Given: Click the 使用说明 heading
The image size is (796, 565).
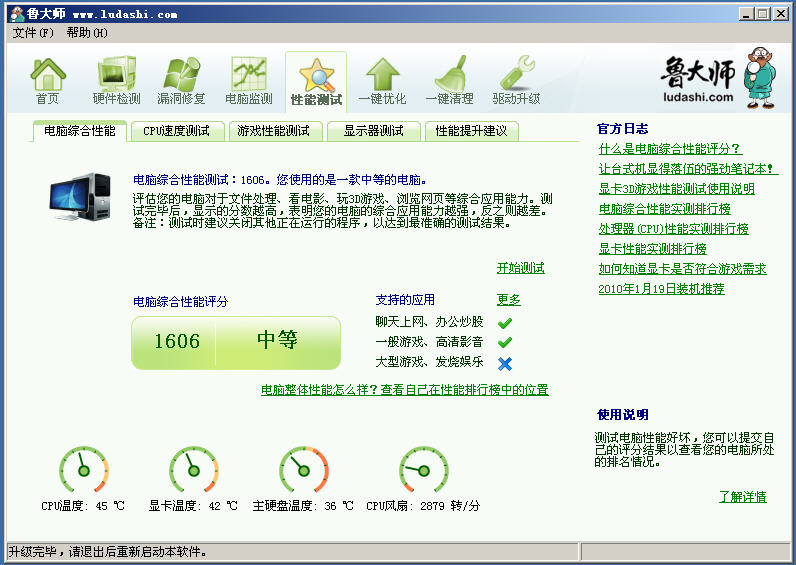Looking at the screenshot, I should click(x=622, y=415).
